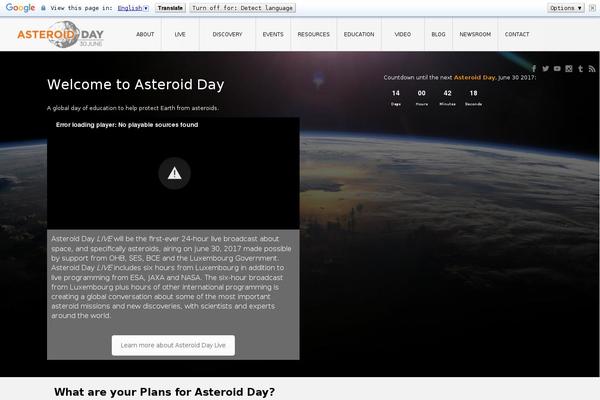Open the NEWSROOM menu item
Image resolution: width=600 pixels, height=400 pixels.
tap(475, 34)
